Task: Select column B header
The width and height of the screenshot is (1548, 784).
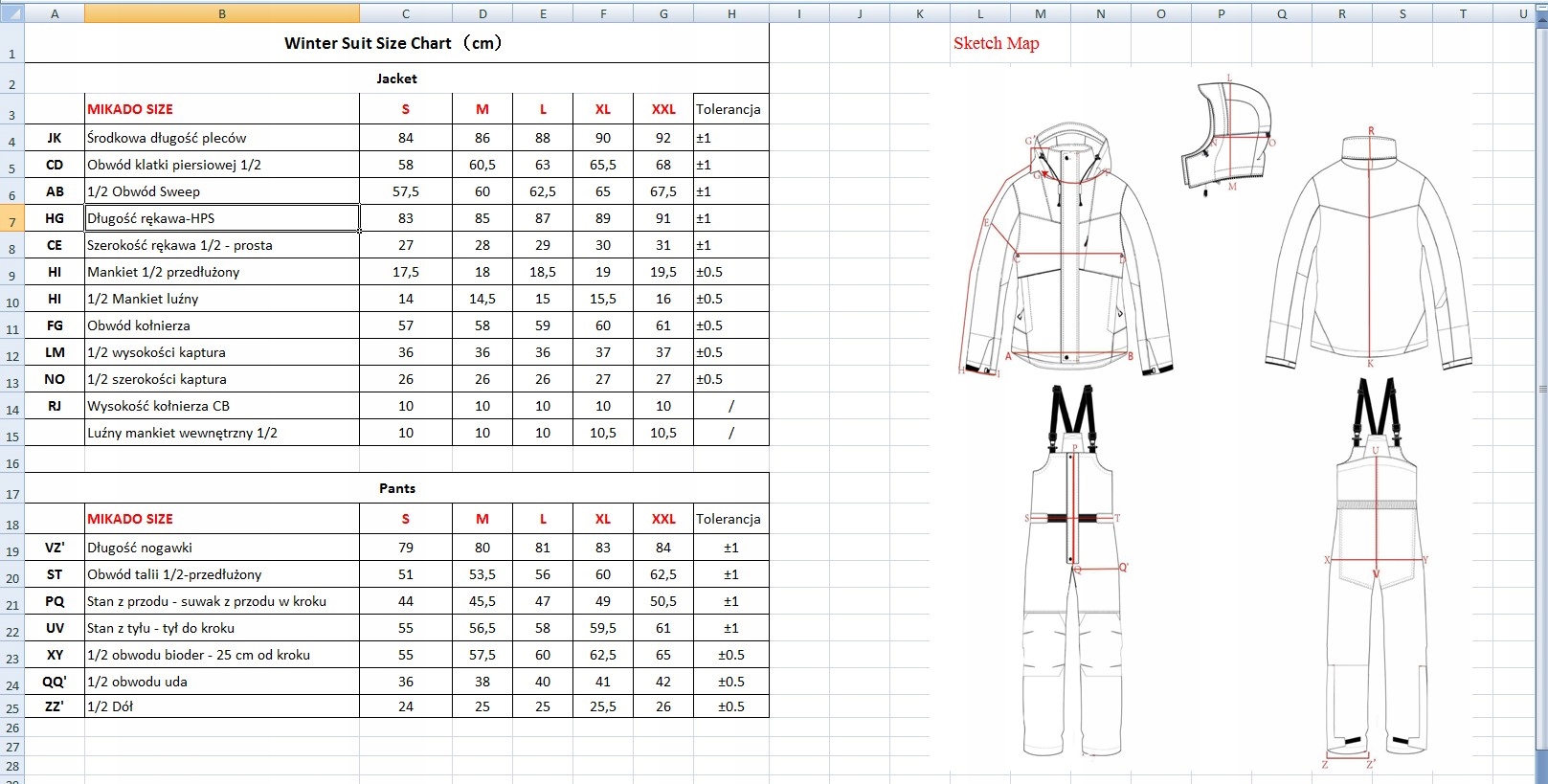Action: click(x=222, y=13)
